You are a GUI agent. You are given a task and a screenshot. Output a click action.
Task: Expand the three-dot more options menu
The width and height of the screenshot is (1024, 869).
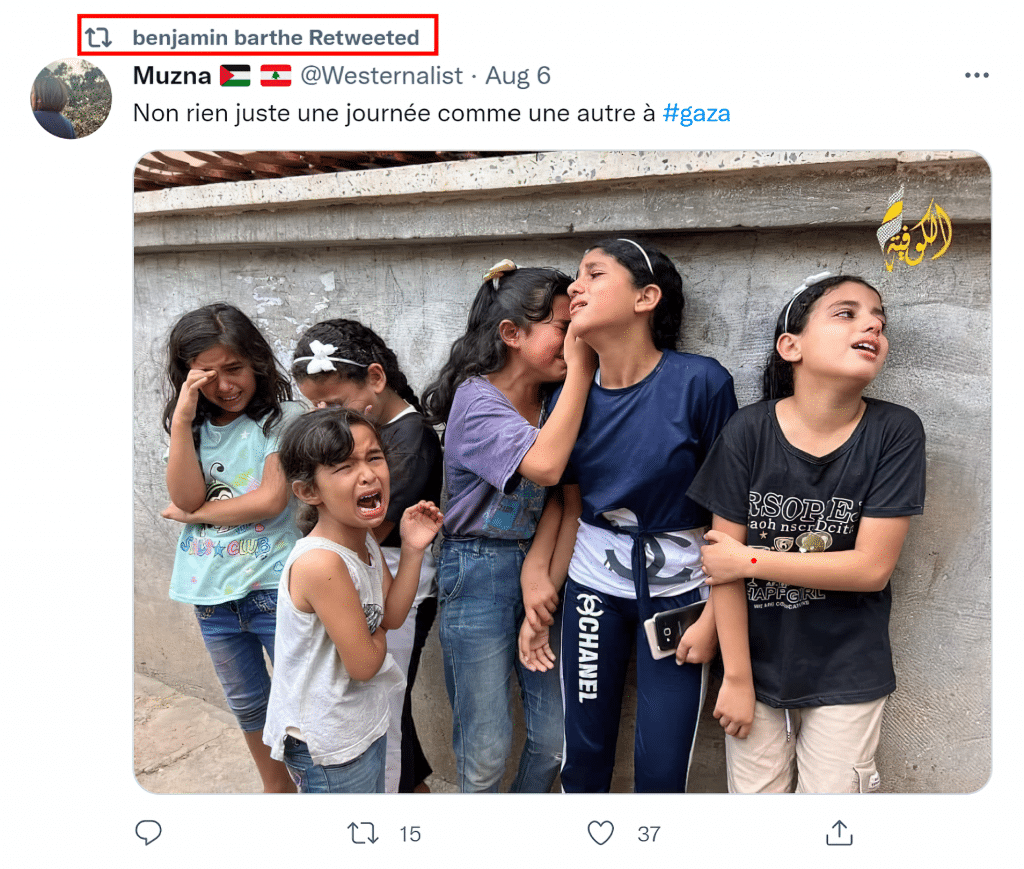pyautogui.click(x=976, y=76)
